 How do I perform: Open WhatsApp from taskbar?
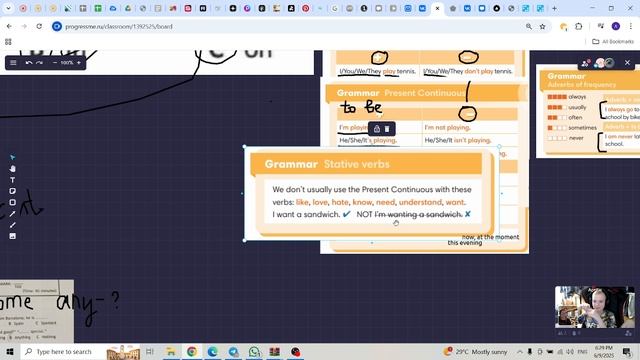[x=254, y=351]
